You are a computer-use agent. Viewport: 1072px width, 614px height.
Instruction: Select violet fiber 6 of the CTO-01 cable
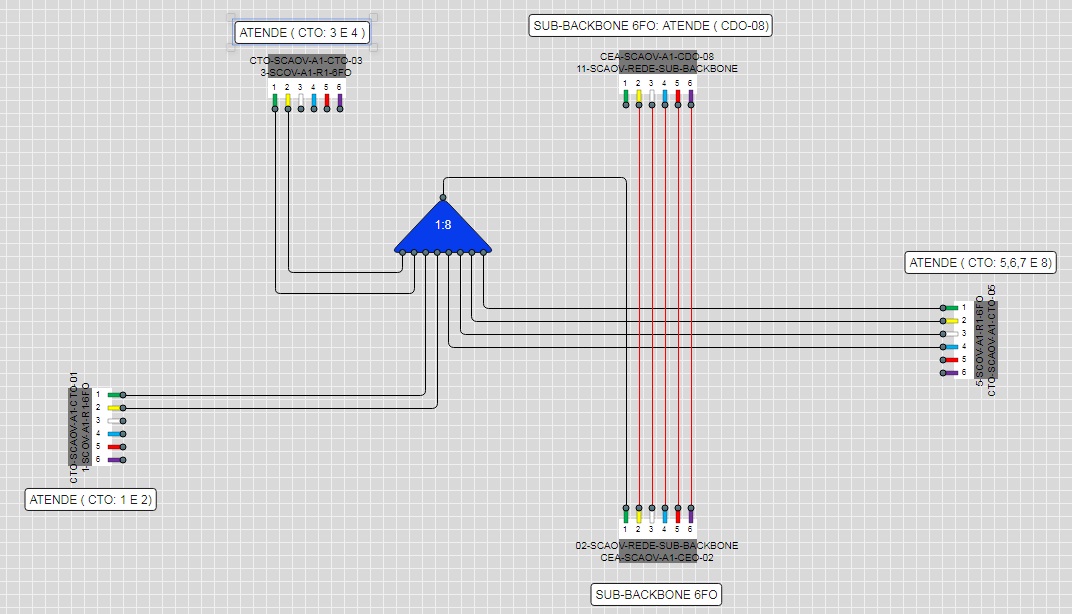click(114, 460)
